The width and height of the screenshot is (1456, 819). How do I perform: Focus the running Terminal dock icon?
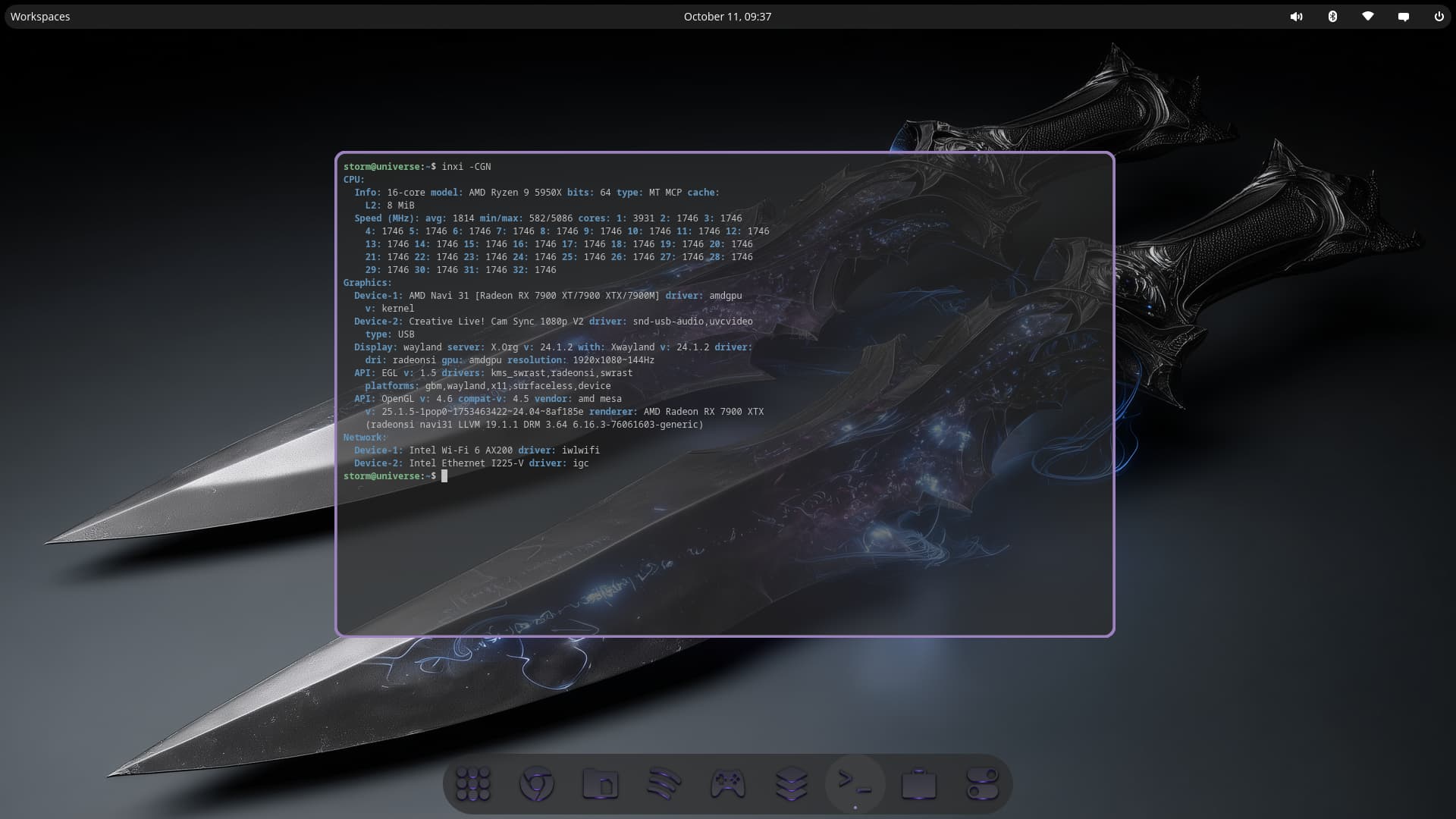tap(855, 784)
